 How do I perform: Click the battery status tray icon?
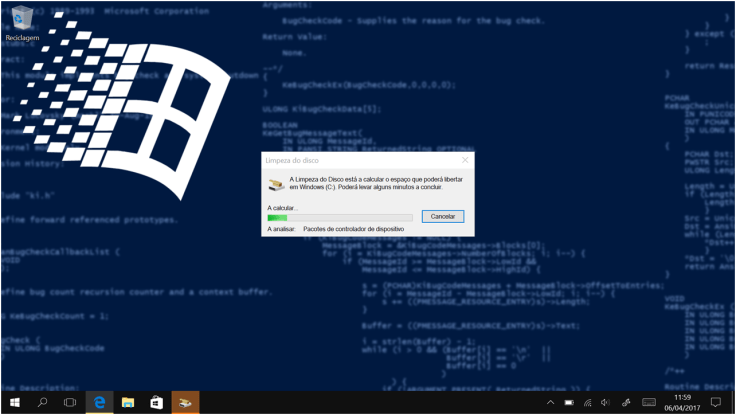tap(569, 402)
